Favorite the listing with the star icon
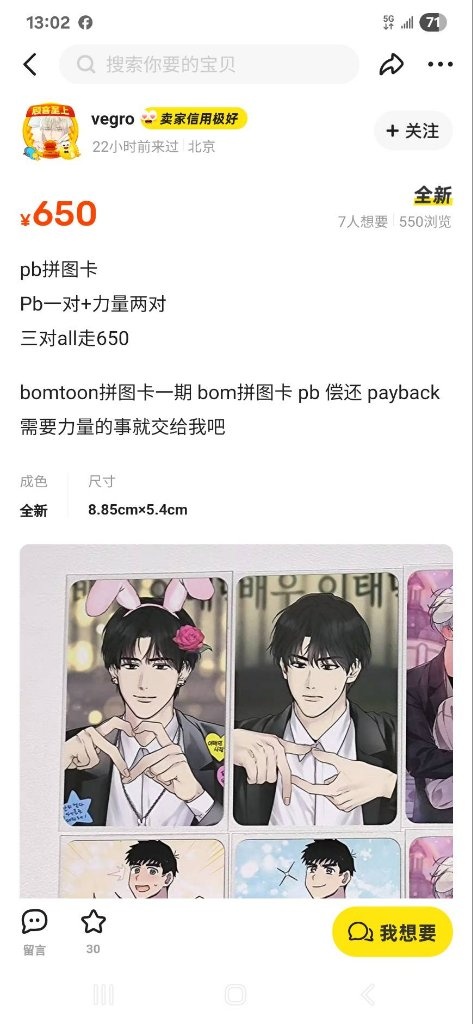This screenshot has height=1024, width=473. 93,921
